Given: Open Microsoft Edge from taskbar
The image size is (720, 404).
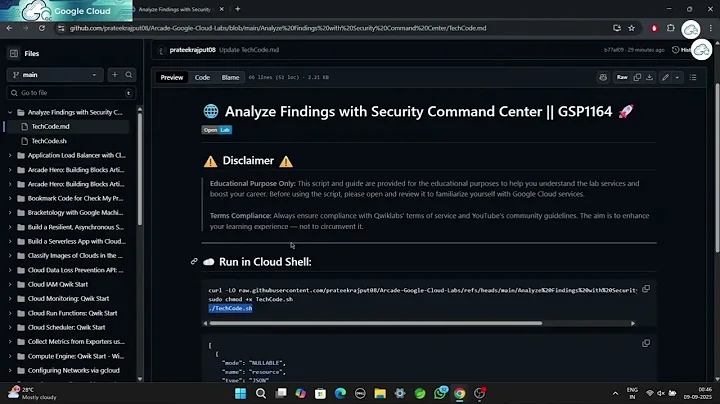Looking at the screenshot, I should click(340, 393).
